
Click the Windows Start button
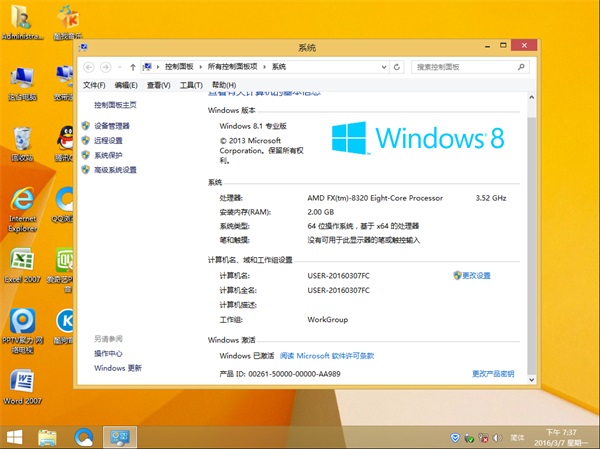click(x=15, y=437)
